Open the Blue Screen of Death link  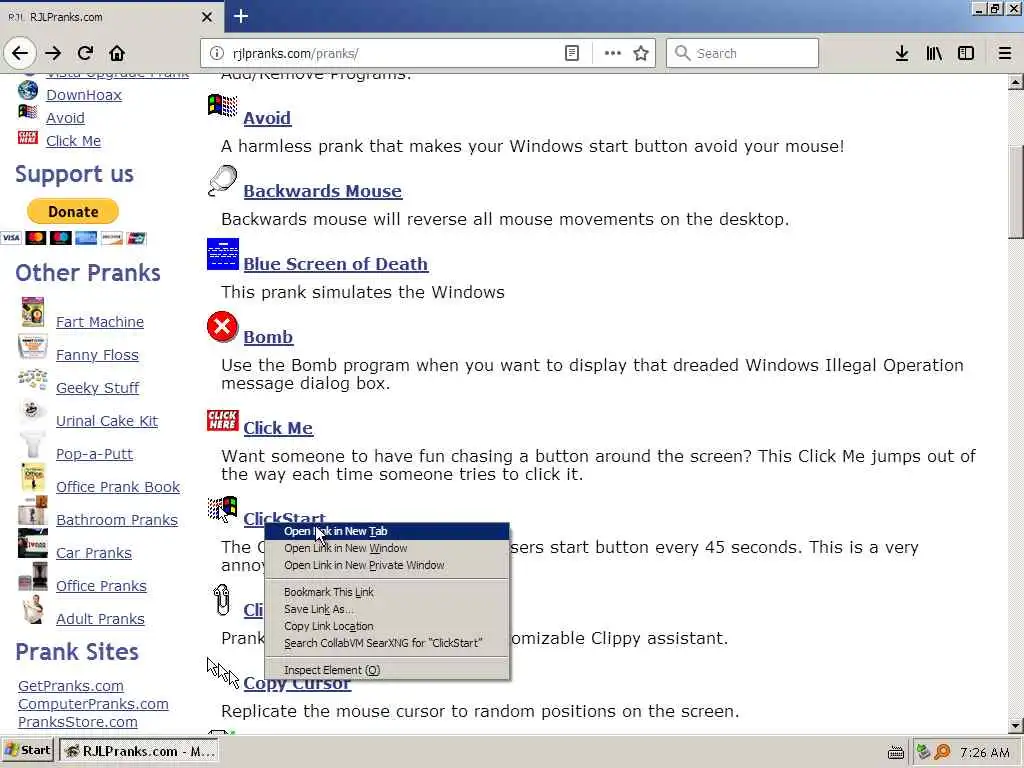[336, 264]
